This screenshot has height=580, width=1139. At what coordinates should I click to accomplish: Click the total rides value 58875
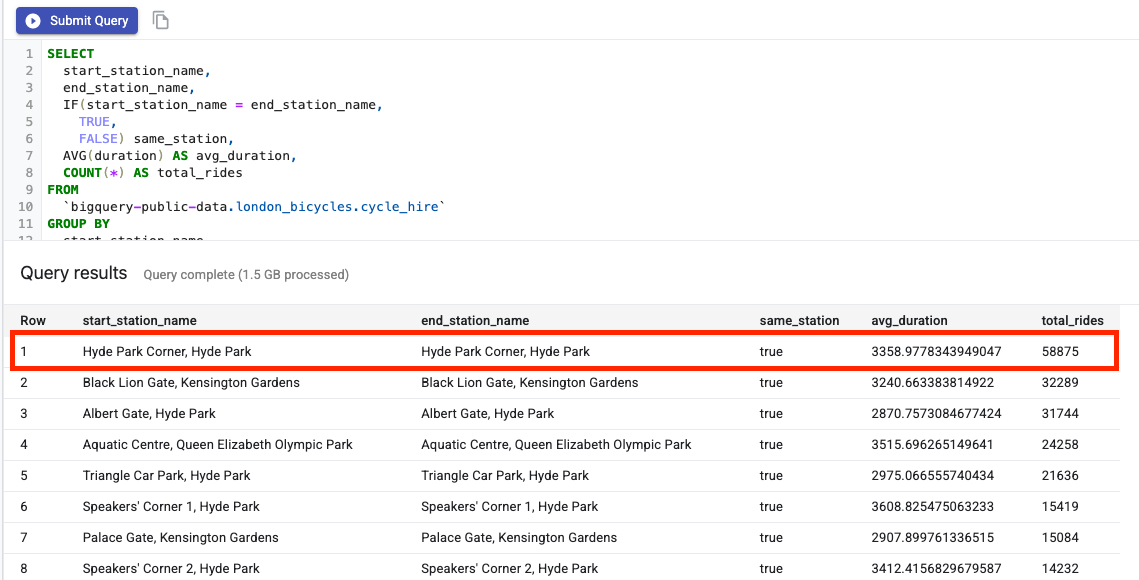tap(1060, 352)
